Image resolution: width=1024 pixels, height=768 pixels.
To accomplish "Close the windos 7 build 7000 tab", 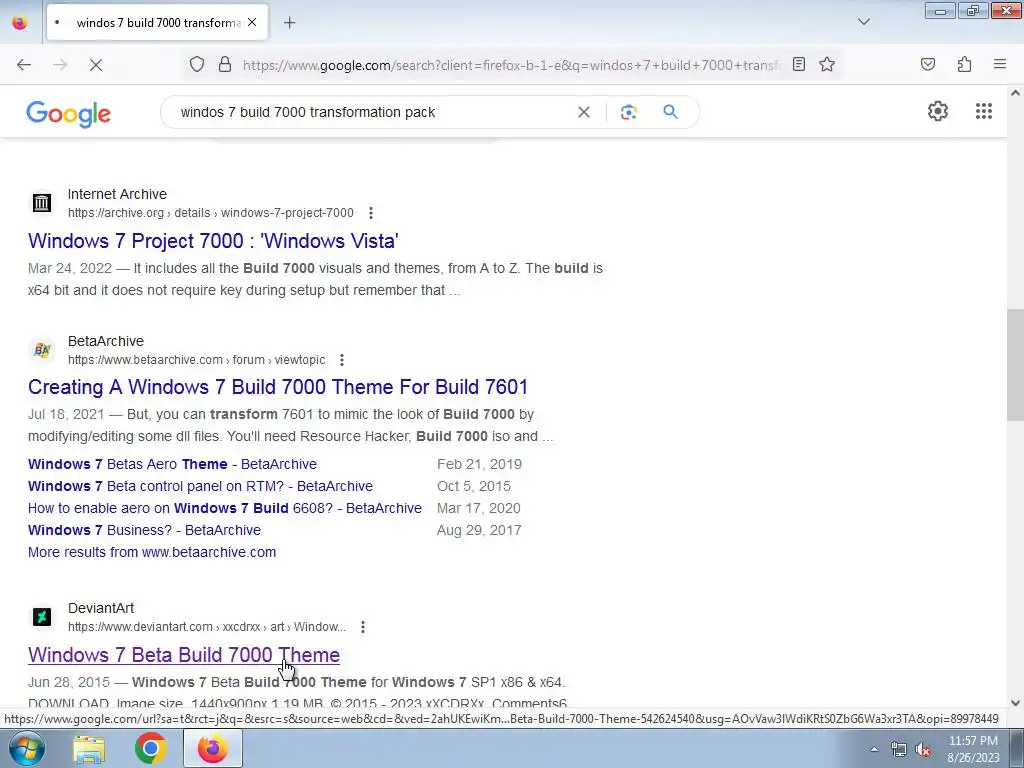I will pyautogui.click(x=252, y=22).
